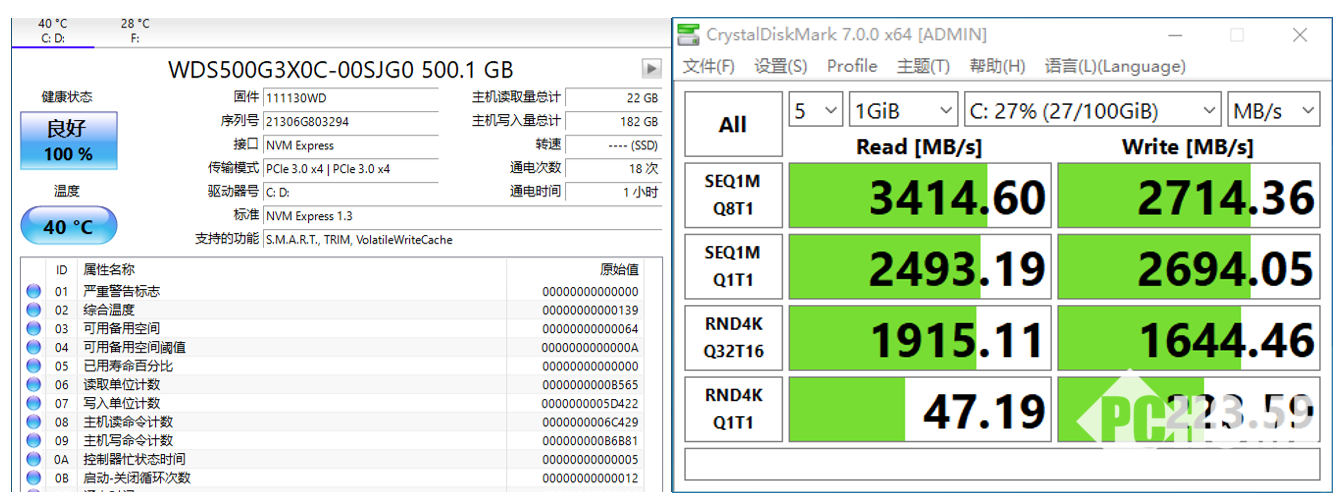Click the blue status orb for attribute 08
This screenshot has width=1337, height=498.
(33, 422)
